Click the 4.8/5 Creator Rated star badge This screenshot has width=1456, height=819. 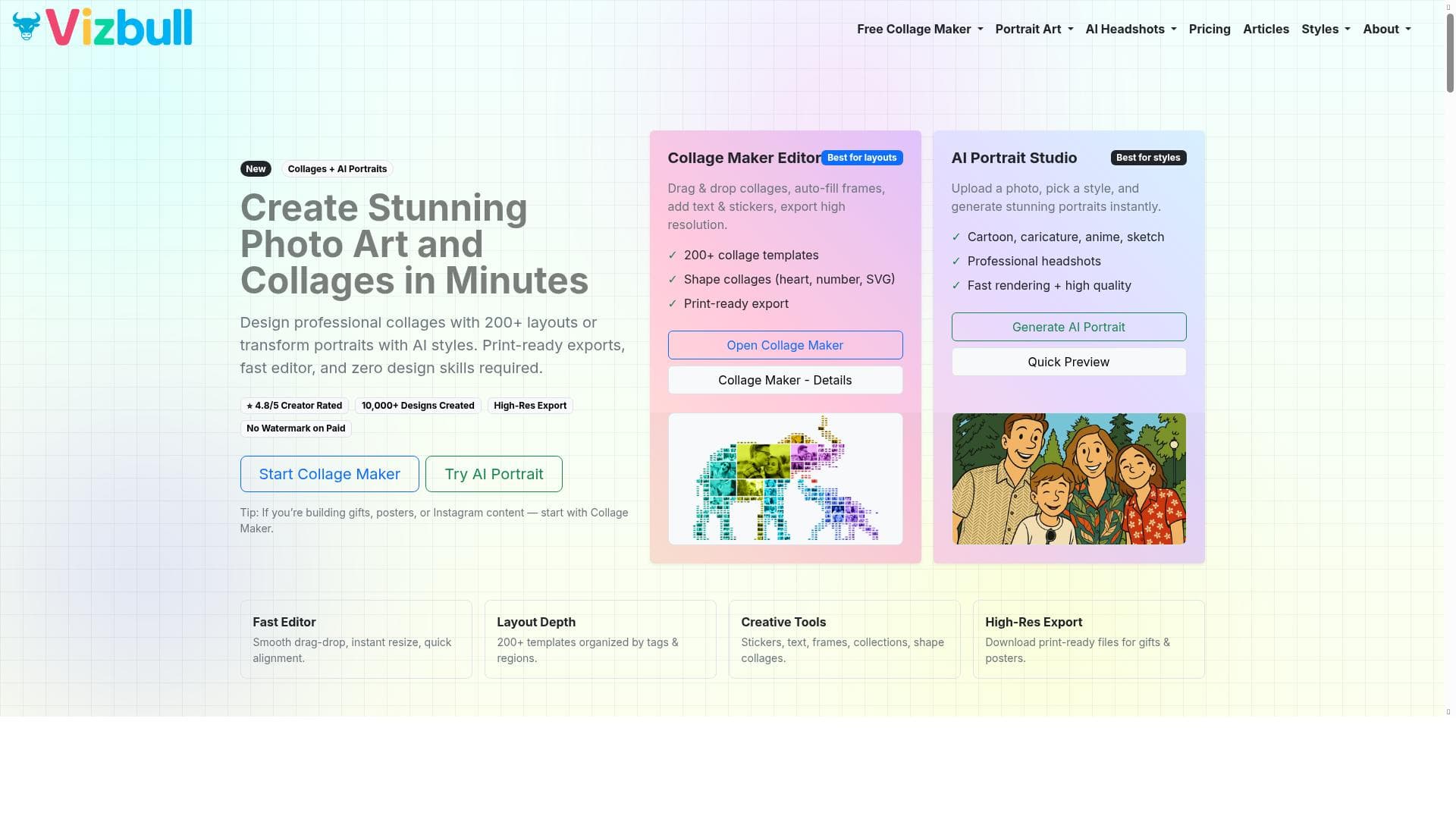click(x=294, y=406)
